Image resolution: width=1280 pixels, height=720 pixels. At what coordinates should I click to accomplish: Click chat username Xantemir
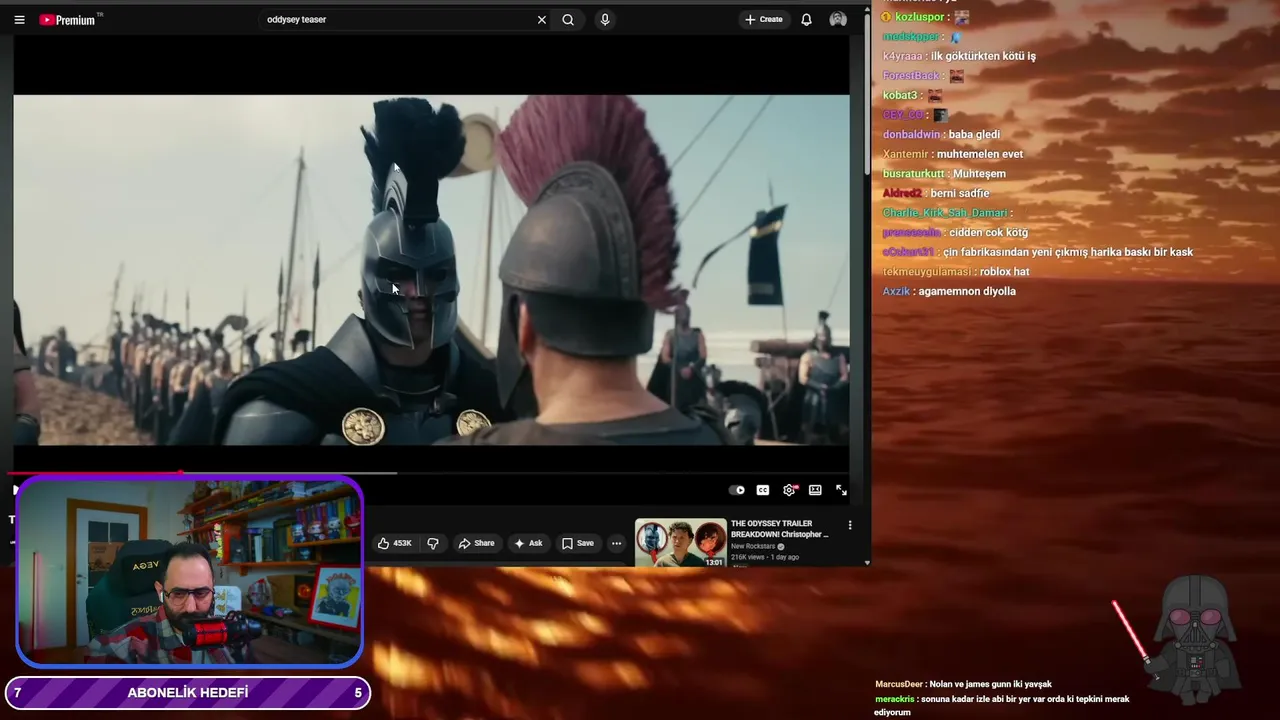[x=905, y=154]
